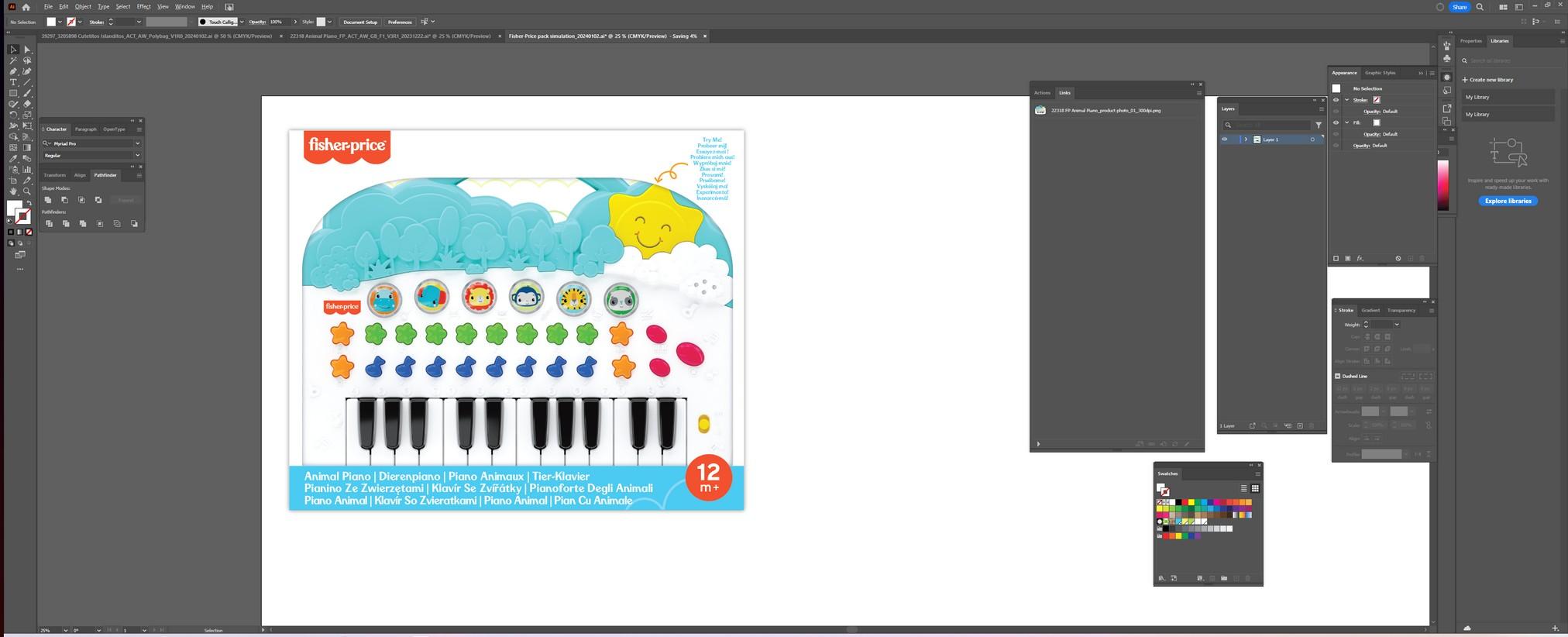The height and width of the screenshot is (637, 1568).
Task: Choose the Paintbrush tool
Action: 27,93
